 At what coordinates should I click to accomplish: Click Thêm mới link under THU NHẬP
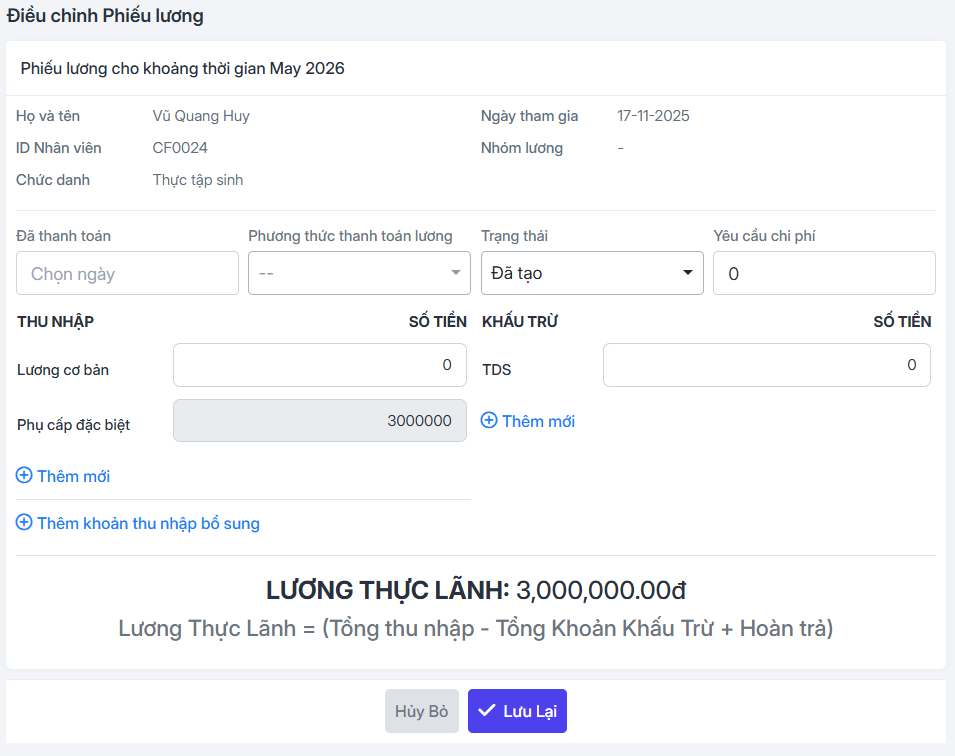coord(63,476)
